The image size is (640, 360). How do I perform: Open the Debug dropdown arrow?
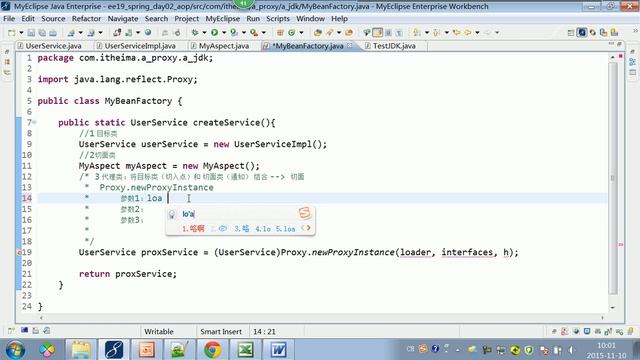[x=204, y=33]
